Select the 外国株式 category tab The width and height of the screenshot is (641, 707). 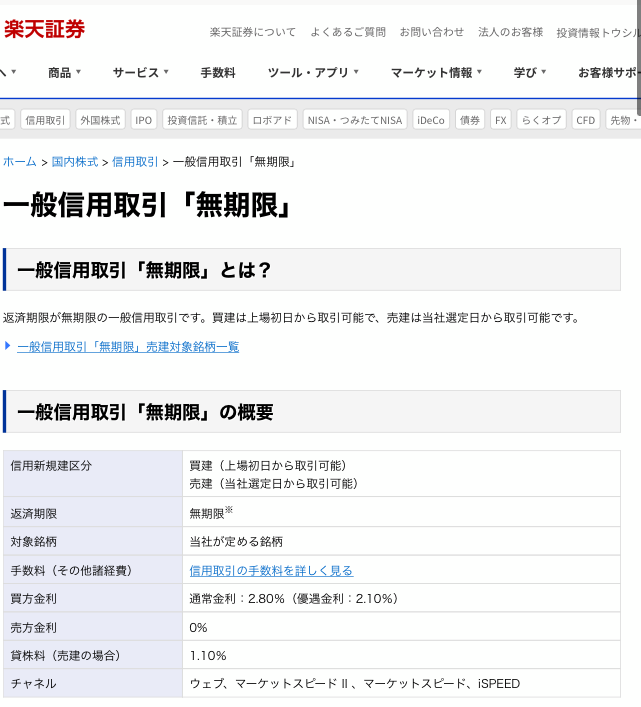tap(100, 120)
